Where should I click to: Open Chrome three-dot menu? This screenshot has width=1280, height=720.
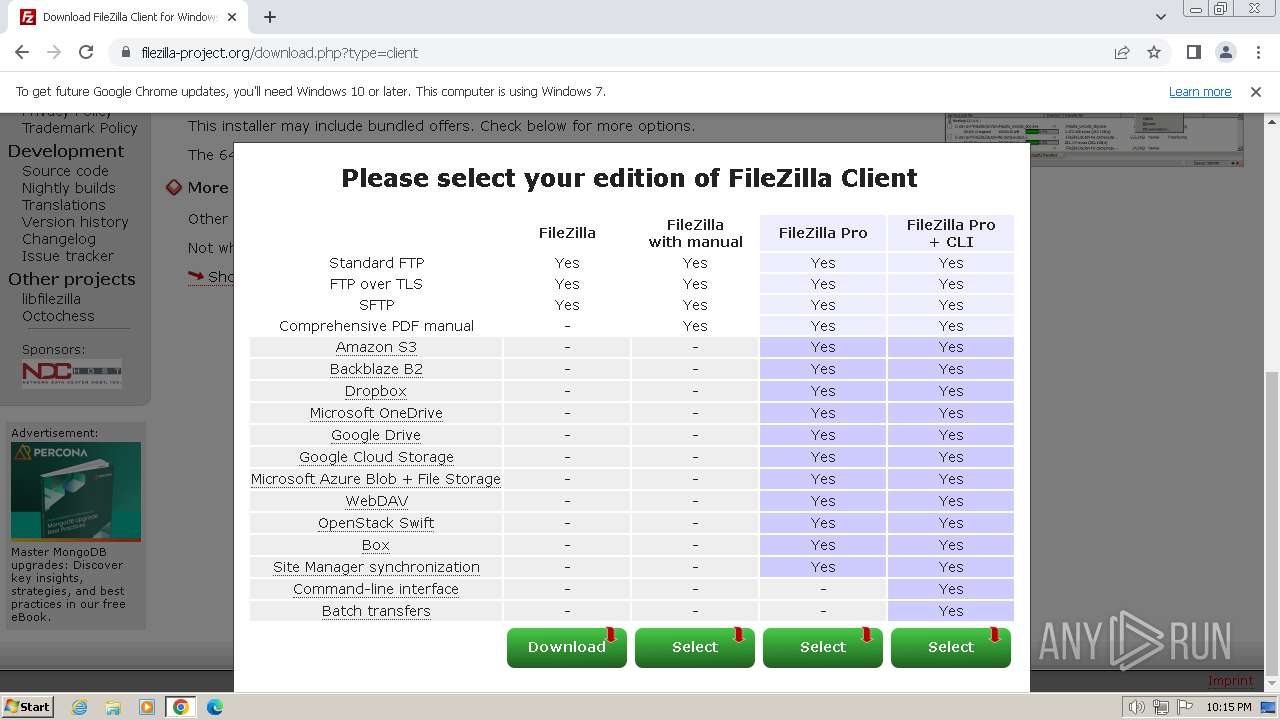coord(1257,53)
